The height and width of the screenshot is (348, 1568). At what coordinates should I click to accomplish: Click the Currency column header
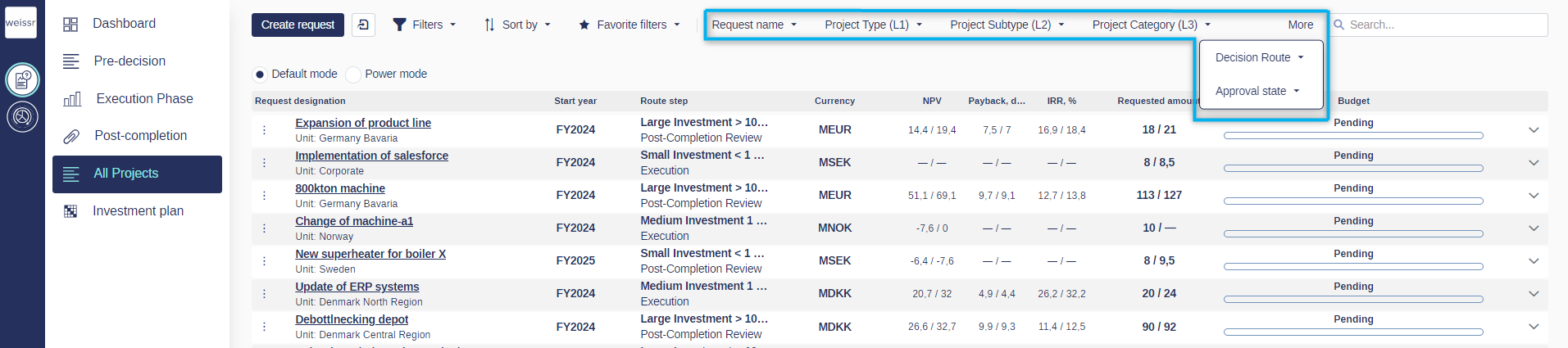coord(834,101)
